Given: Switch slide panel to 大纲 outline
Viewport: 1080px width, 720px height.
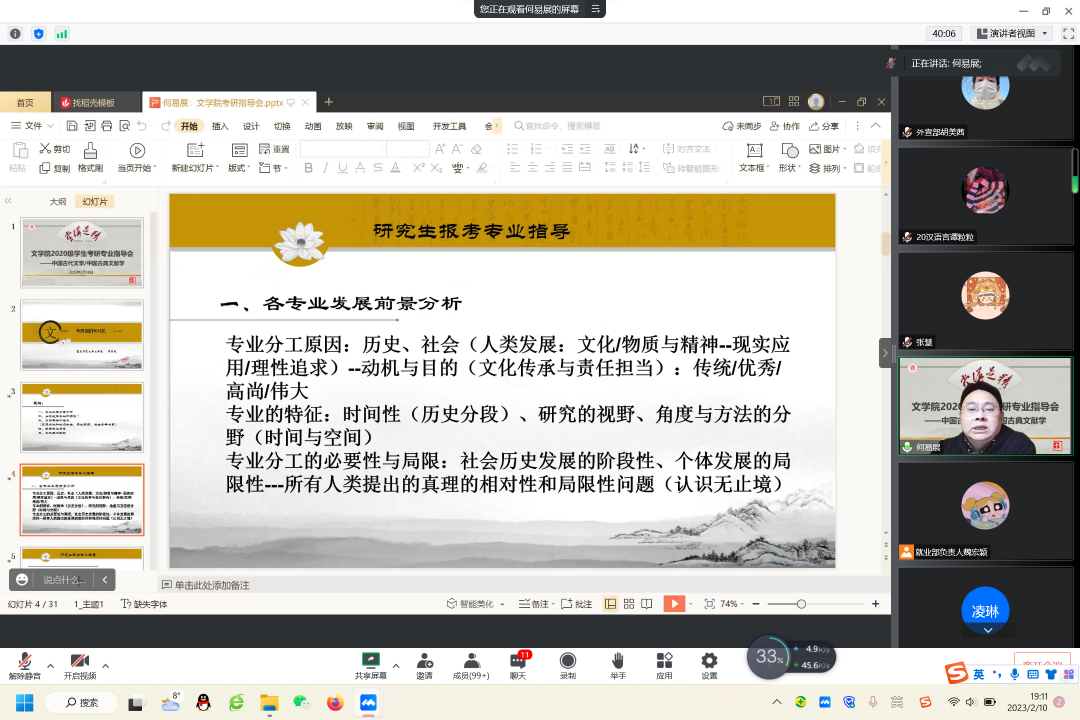Looking at the screenshot, I should pyautogui.click(x=58, y=202).
